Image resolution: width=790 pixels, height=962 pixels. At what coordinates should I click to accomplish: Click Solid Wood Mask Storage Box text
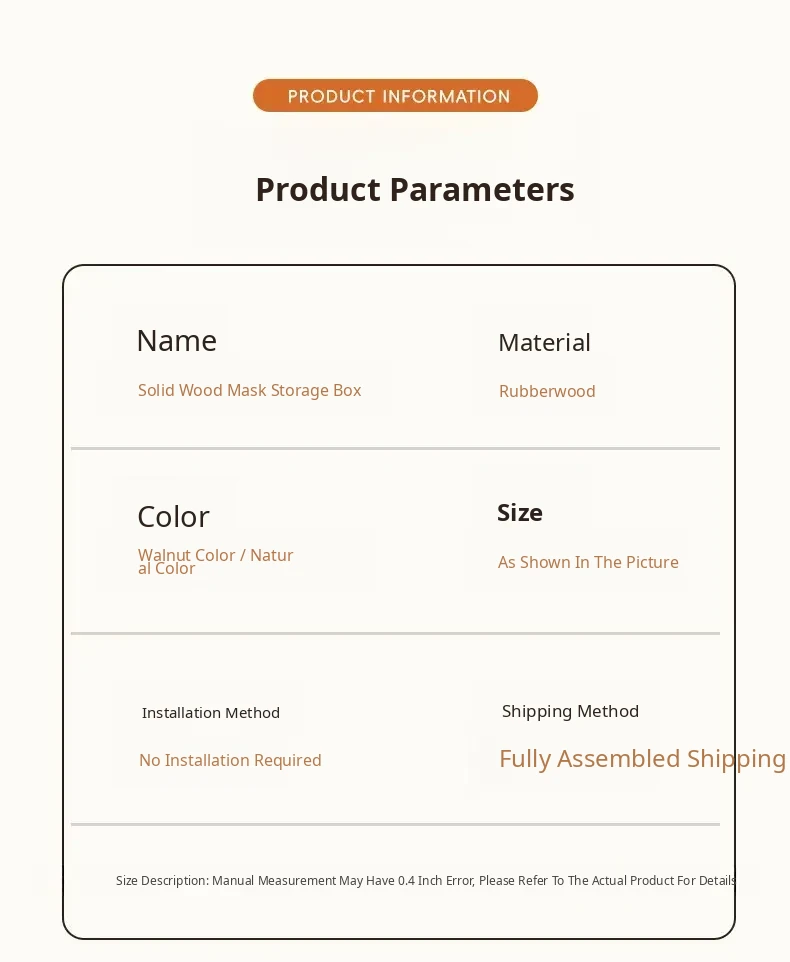[249, 390]
